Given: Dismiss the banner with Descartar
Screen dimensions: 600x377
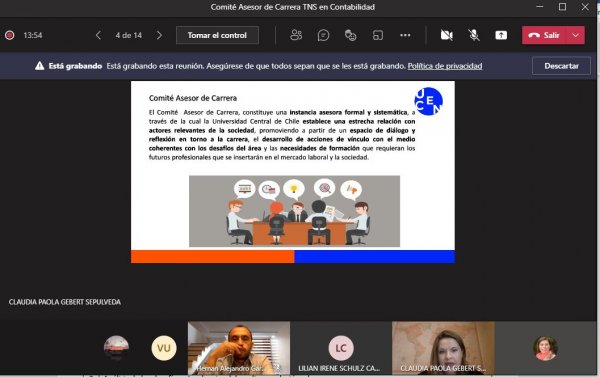Looking at the screenshot, I should (561, 66).
